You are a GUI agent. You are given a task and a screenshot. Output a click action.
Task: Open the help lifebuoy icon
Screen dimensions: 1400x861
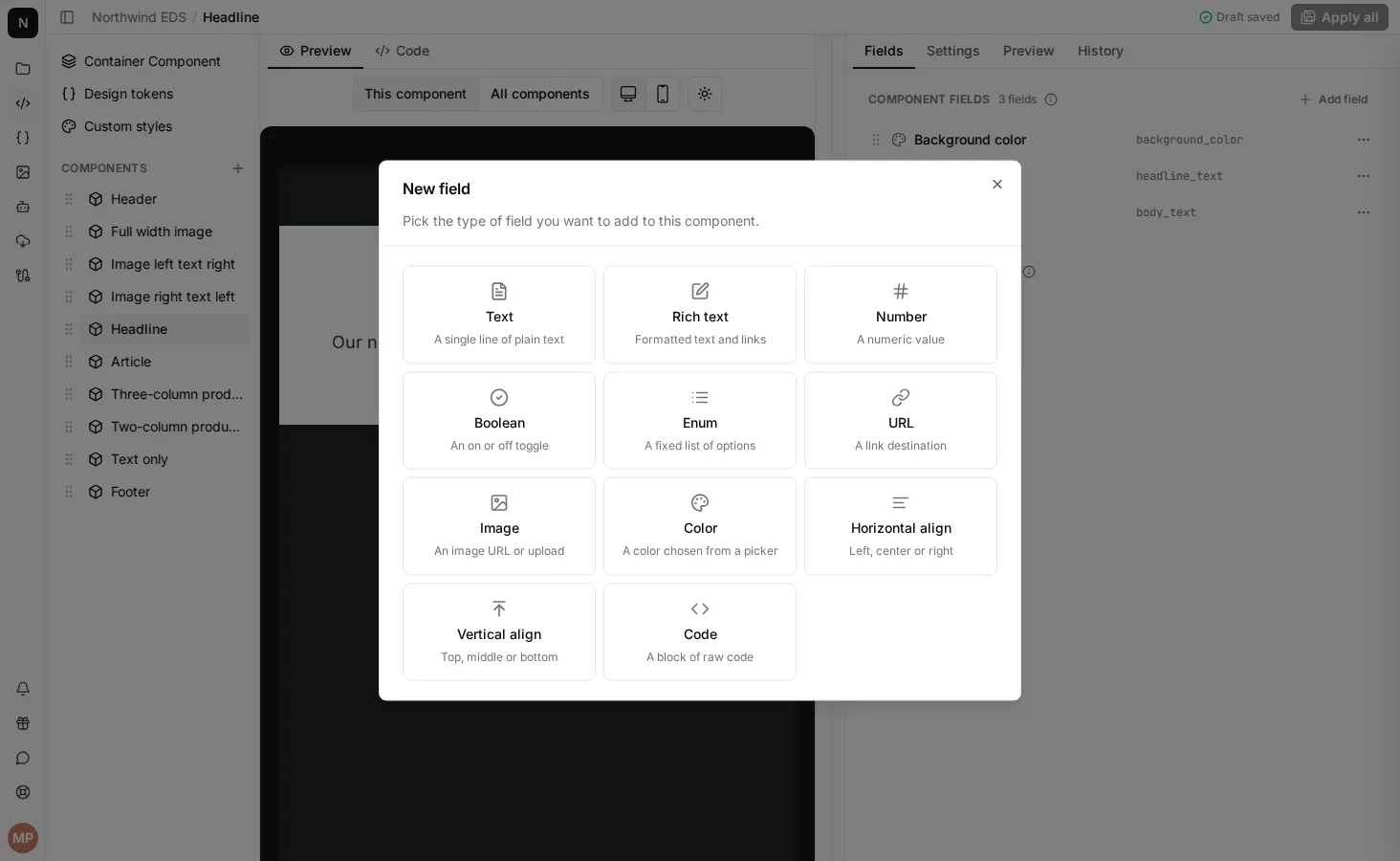click(x=23, y=792)
